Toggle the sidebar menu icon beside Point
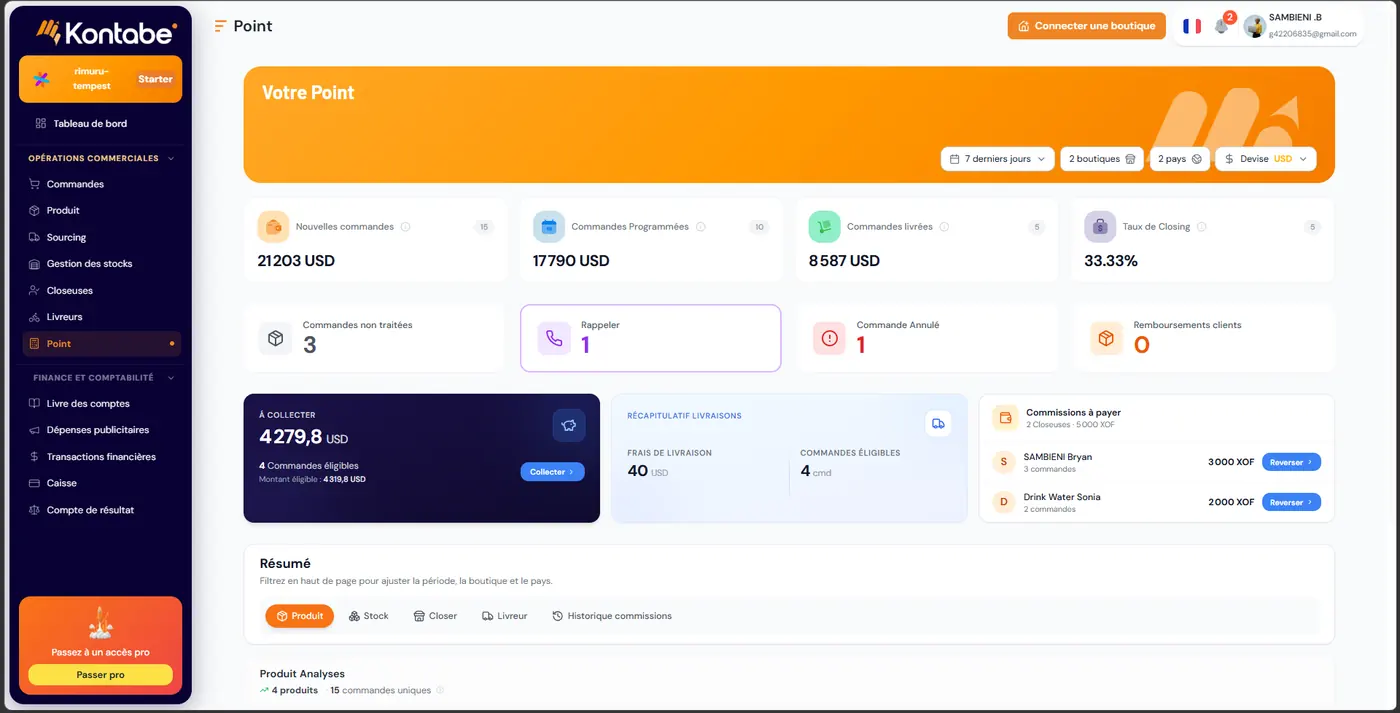The image size is (1400, 713). point(220,26)
